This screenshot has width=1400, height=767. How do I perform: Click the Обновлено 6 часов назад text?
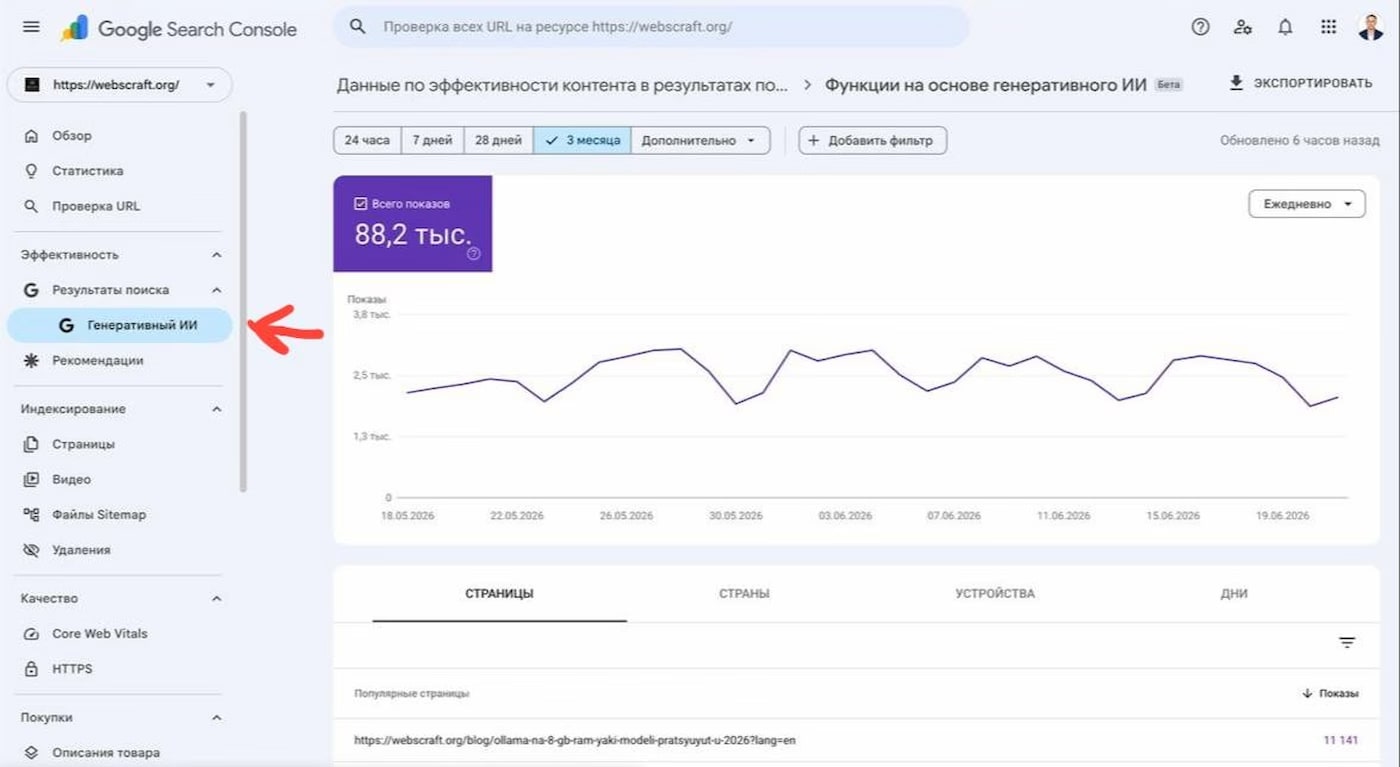coord(1299,141)
